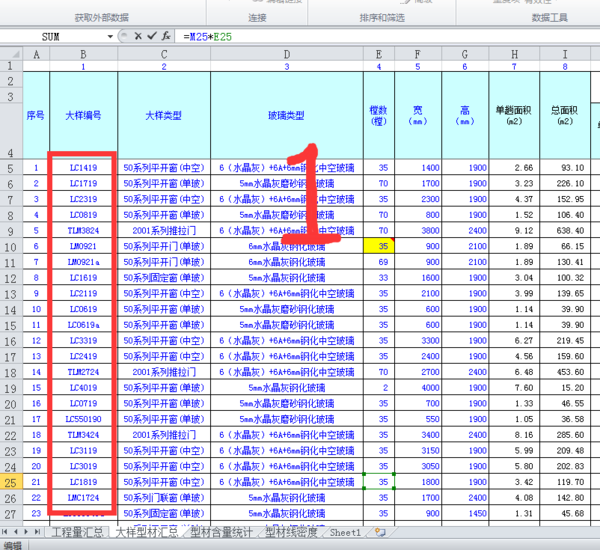Screen dimensions: 600x550
Task: Click 50系列门联窗(单玻) cell
Action: click(x=164, y=498)
